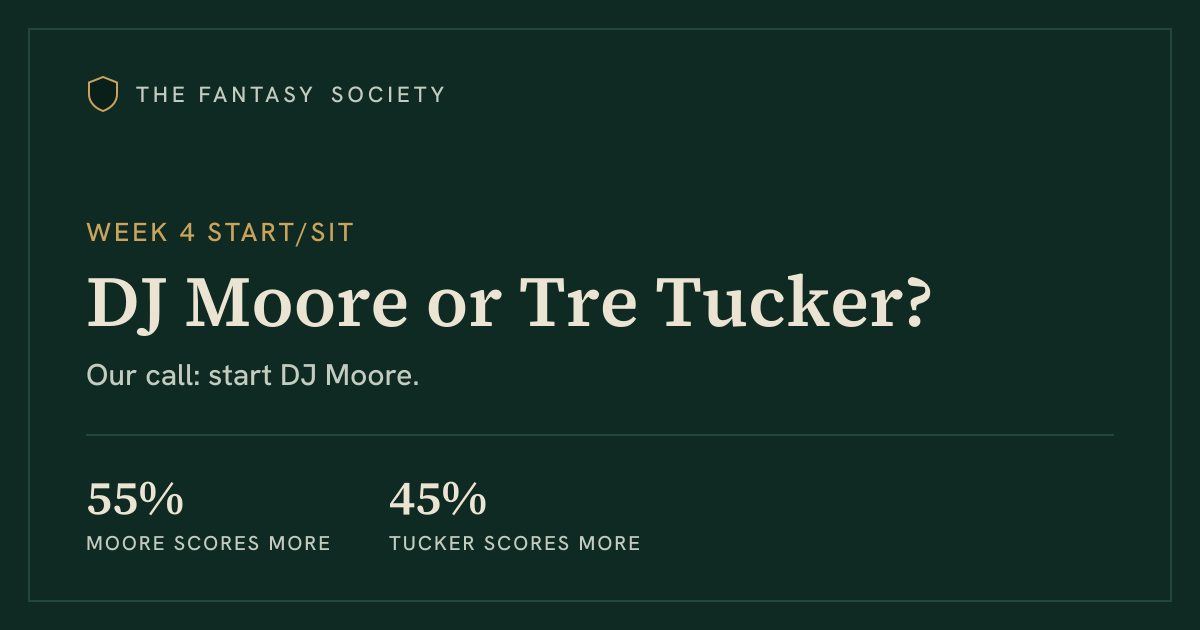
Task: Select the Week 4 Start/Sit label
Action: tap(220, 233)
